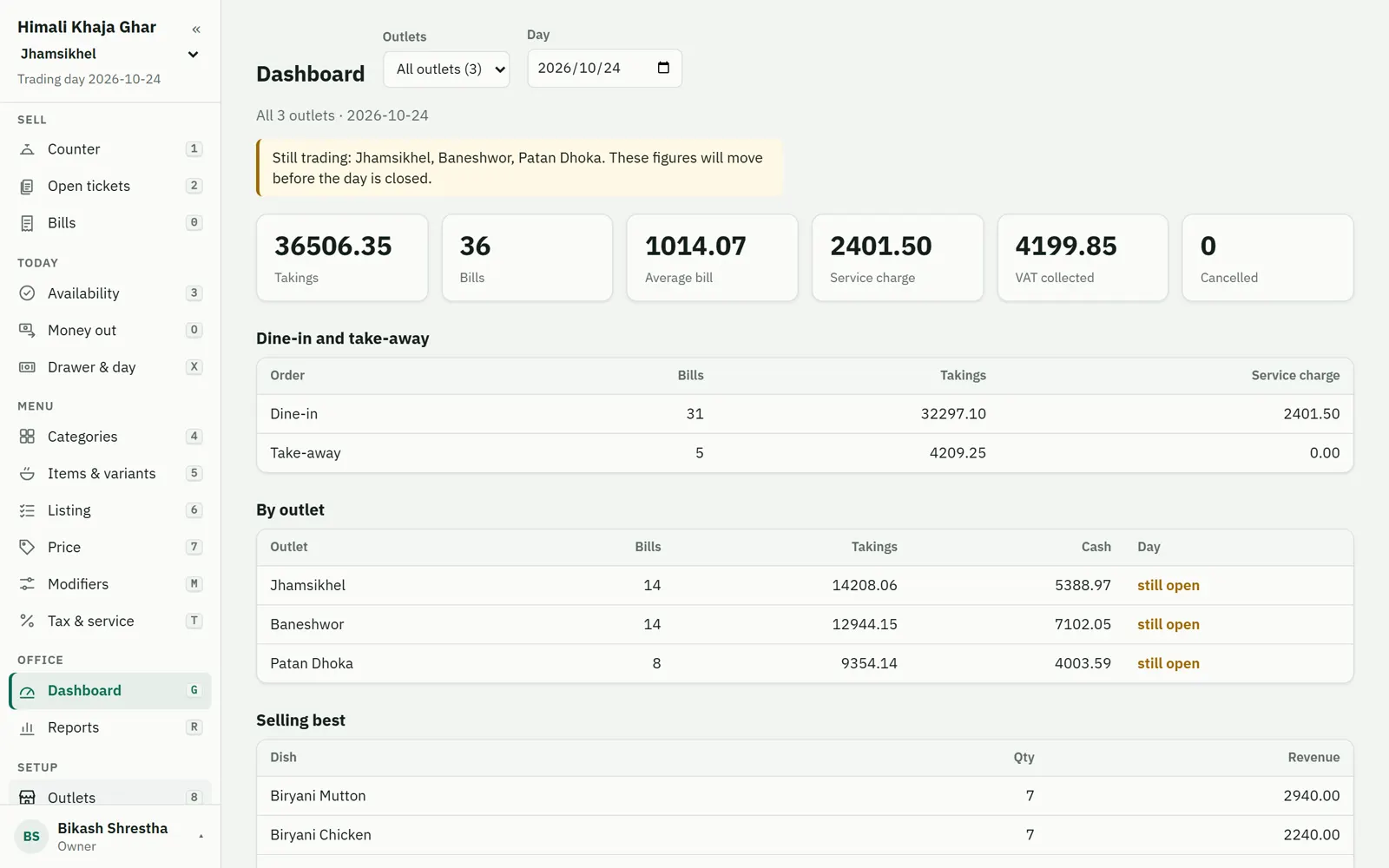Screen dimensions: 1389x868
Task: Click the Modifiers sliders icon
Action: (27, 584)
